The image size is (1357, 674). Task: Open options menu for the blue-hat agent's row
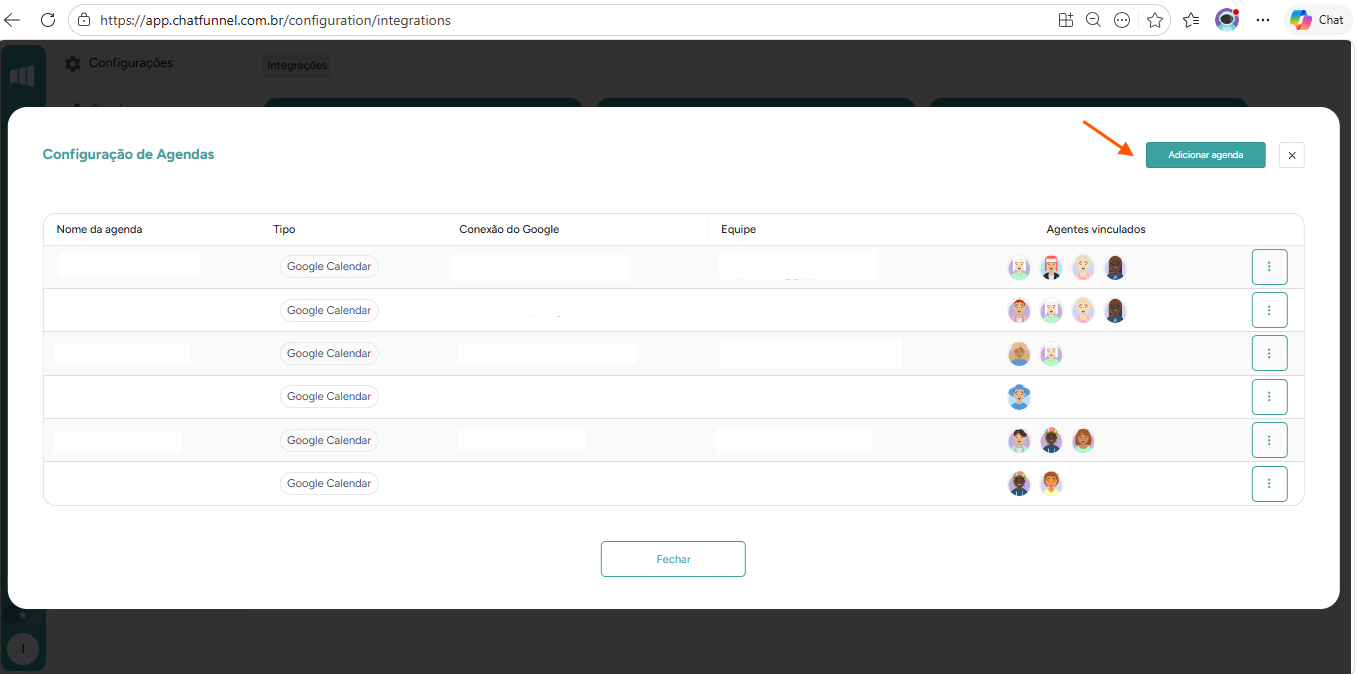1269,397
